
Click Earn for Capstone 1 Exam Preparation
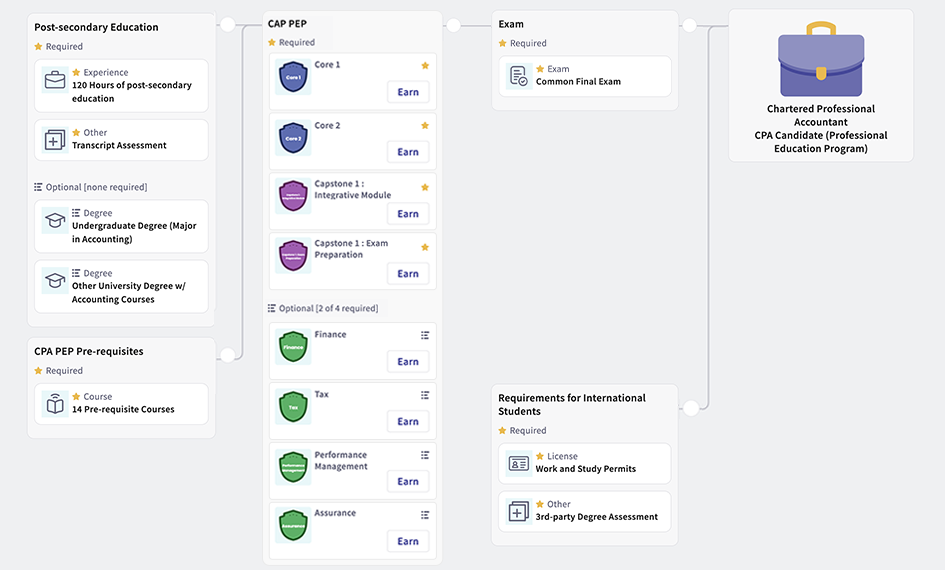tap(408, 274)
